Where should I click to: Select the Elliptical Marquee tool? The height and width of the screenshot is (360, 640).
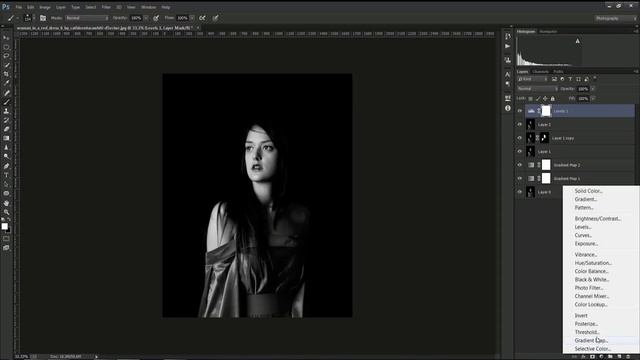pyautogui.click(x=6, y=47)
